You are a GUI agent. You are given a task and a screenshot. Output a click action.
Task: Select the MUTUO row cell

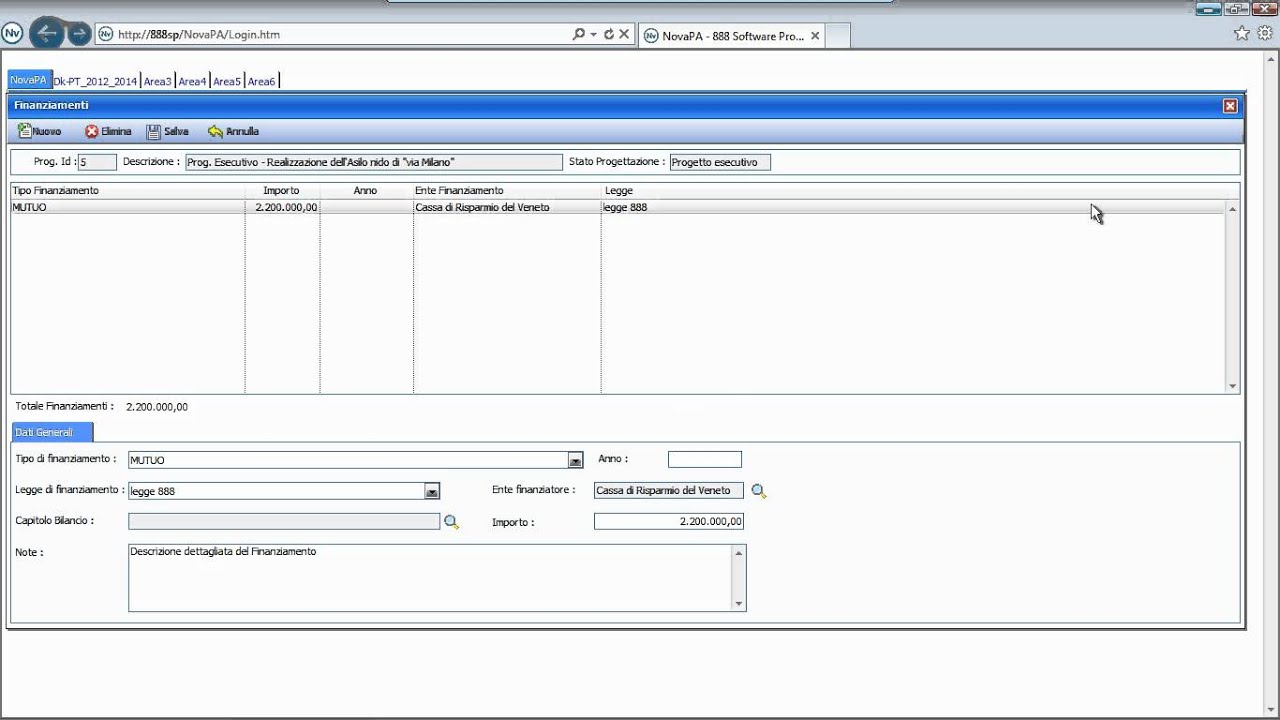coord(127,207)
